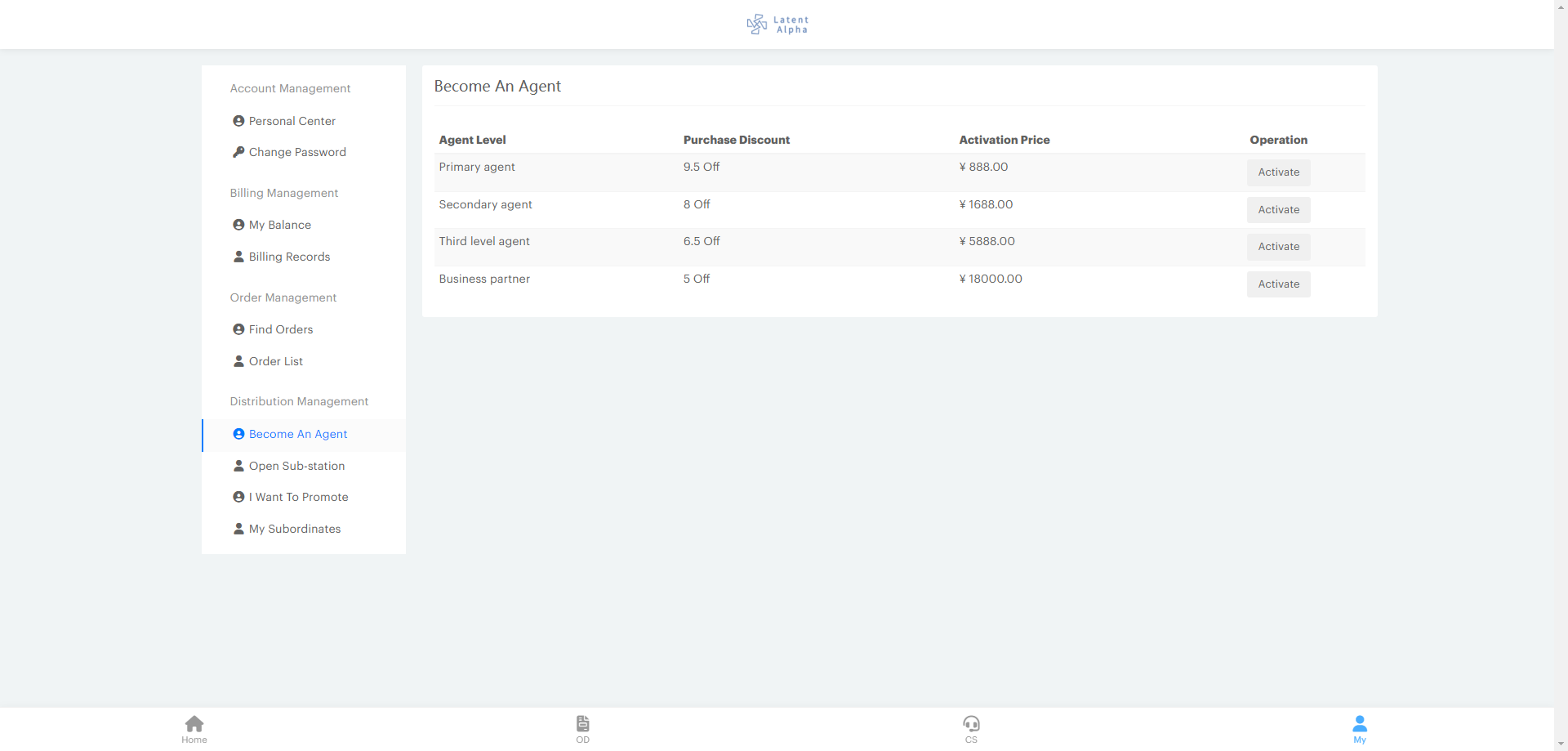Screen dimensions: 1568x751
Task: Click the Change Password key icon
Action: pyautogui.click(x=238, y=152)
